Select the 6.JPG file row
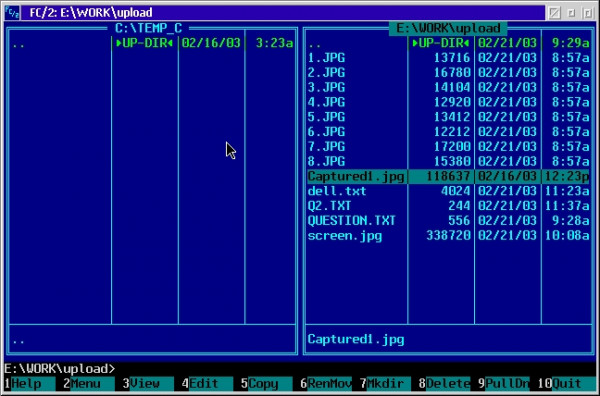 [x=448, y=132]
